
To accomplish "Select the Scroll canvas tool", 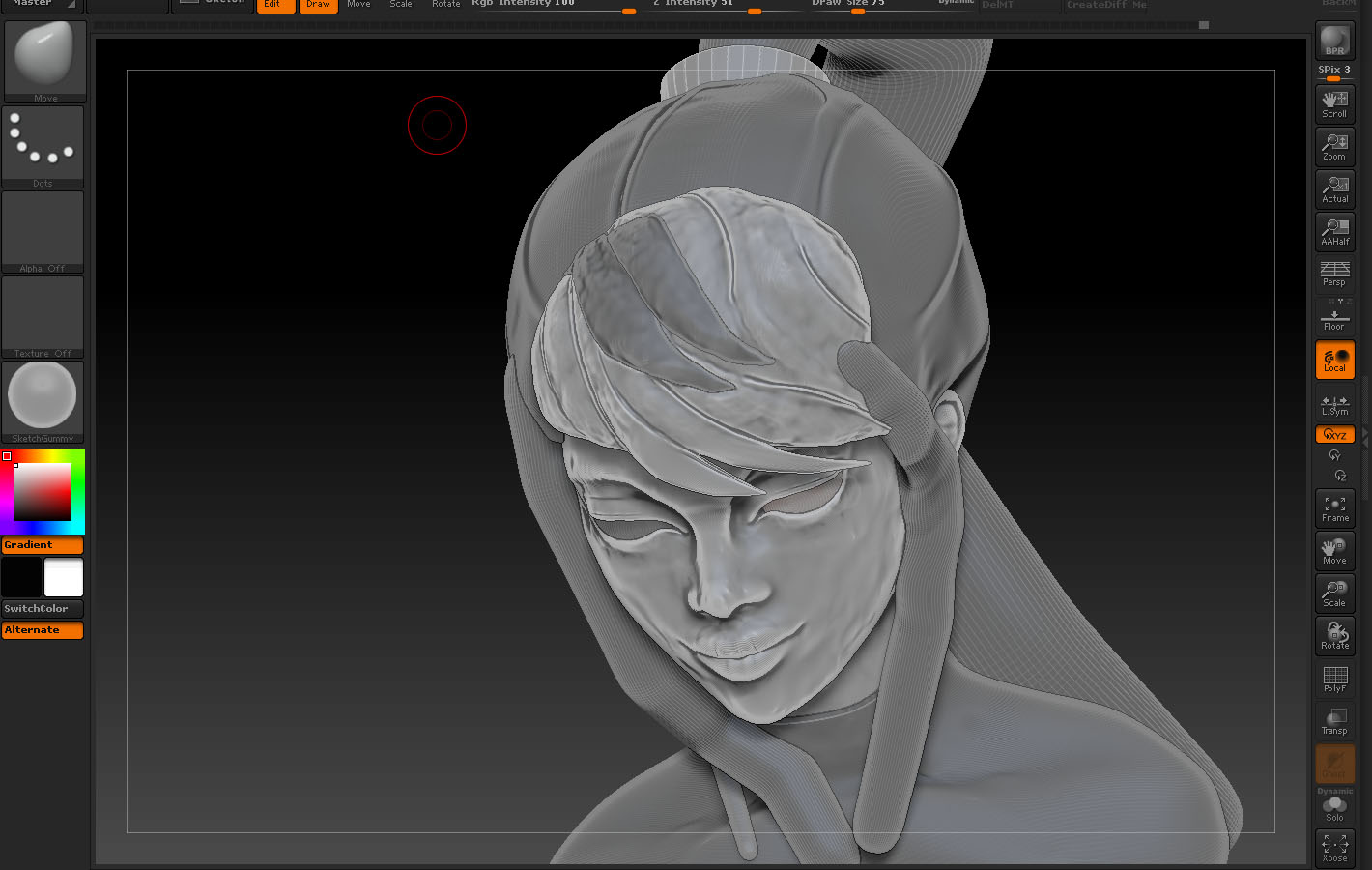I will [x=1334, y=102].
